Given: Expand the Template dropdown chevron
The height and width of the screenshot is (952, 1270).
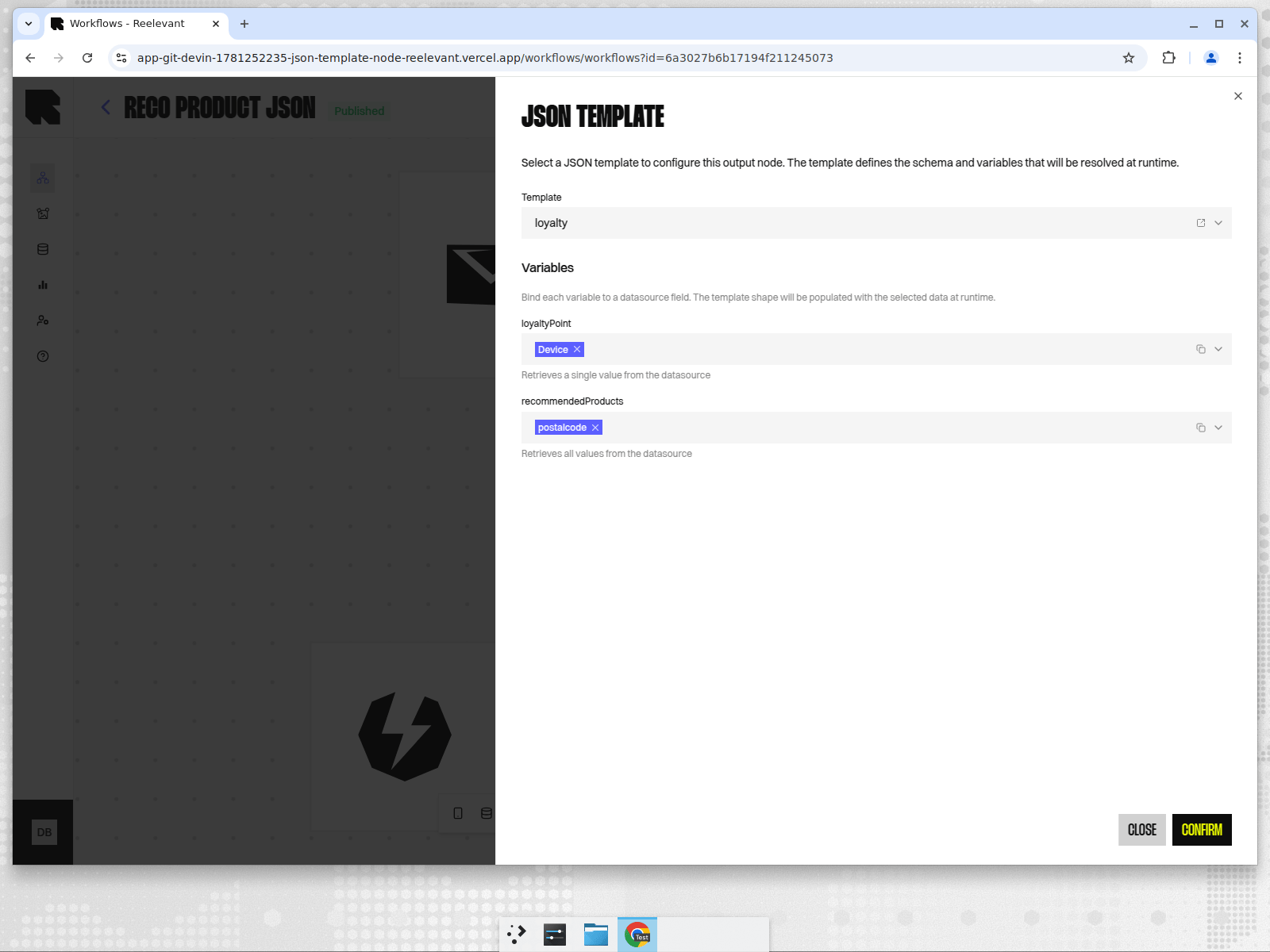Looking at the screenshot, I should click(x=1218, y=223).
